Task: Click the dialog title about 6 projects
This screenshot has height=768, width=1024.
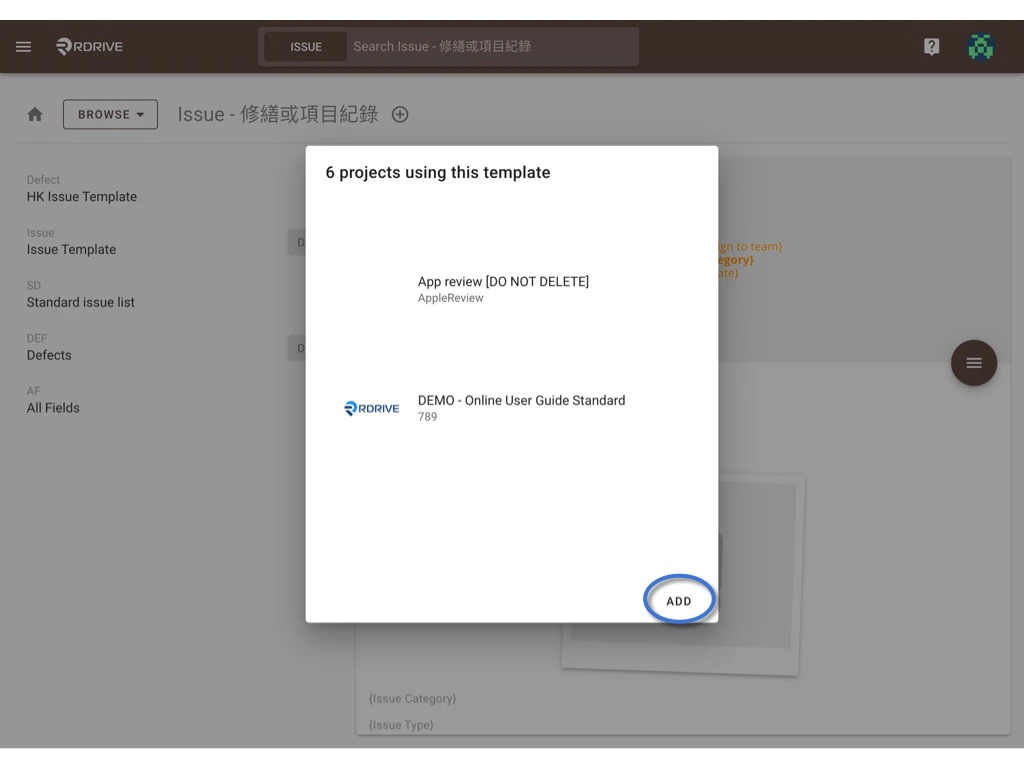Action: pyautogui.click(x=438, y=172)
